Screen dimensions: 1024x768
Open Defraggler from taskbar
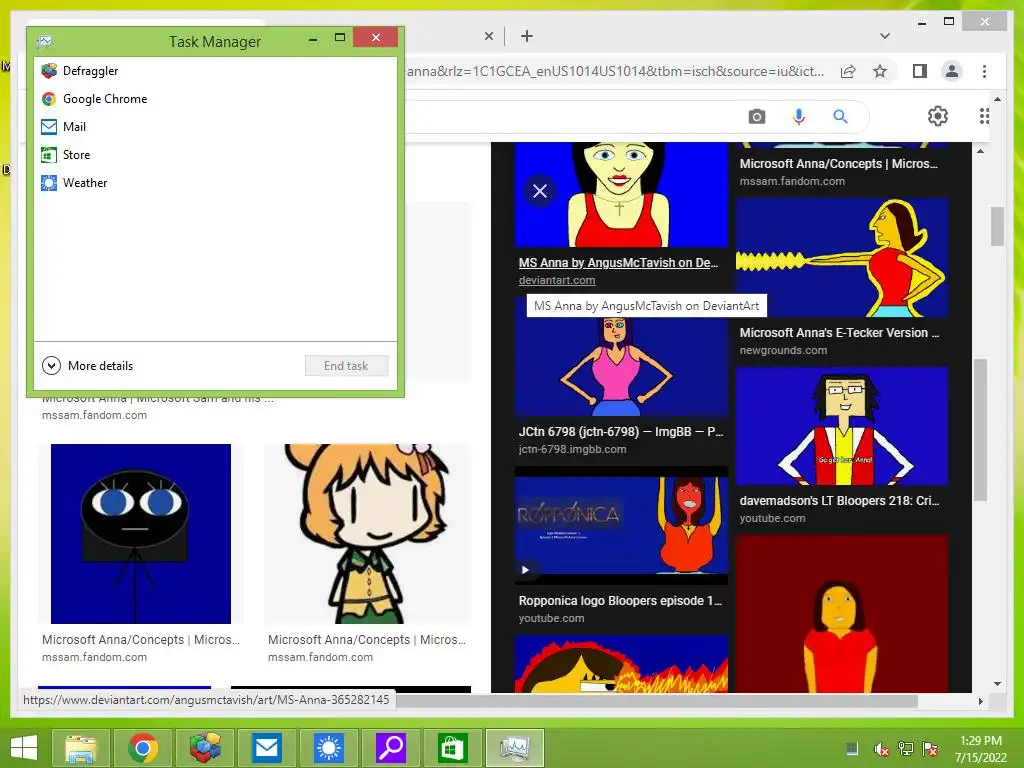click(x=205, y=748)
